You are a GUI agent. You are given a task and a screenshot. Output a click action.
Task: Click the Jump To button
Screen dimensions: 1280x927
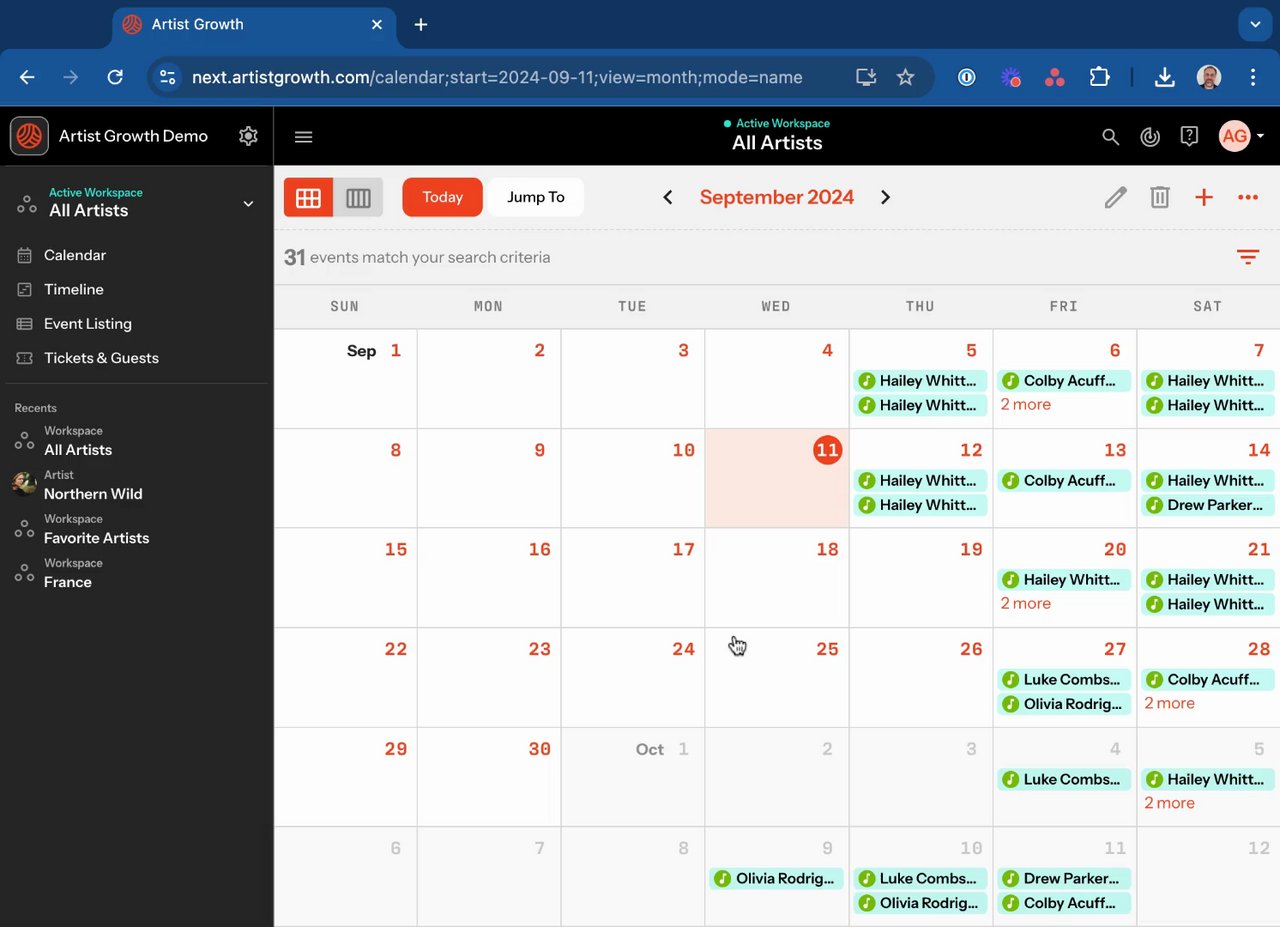point(536,197)
